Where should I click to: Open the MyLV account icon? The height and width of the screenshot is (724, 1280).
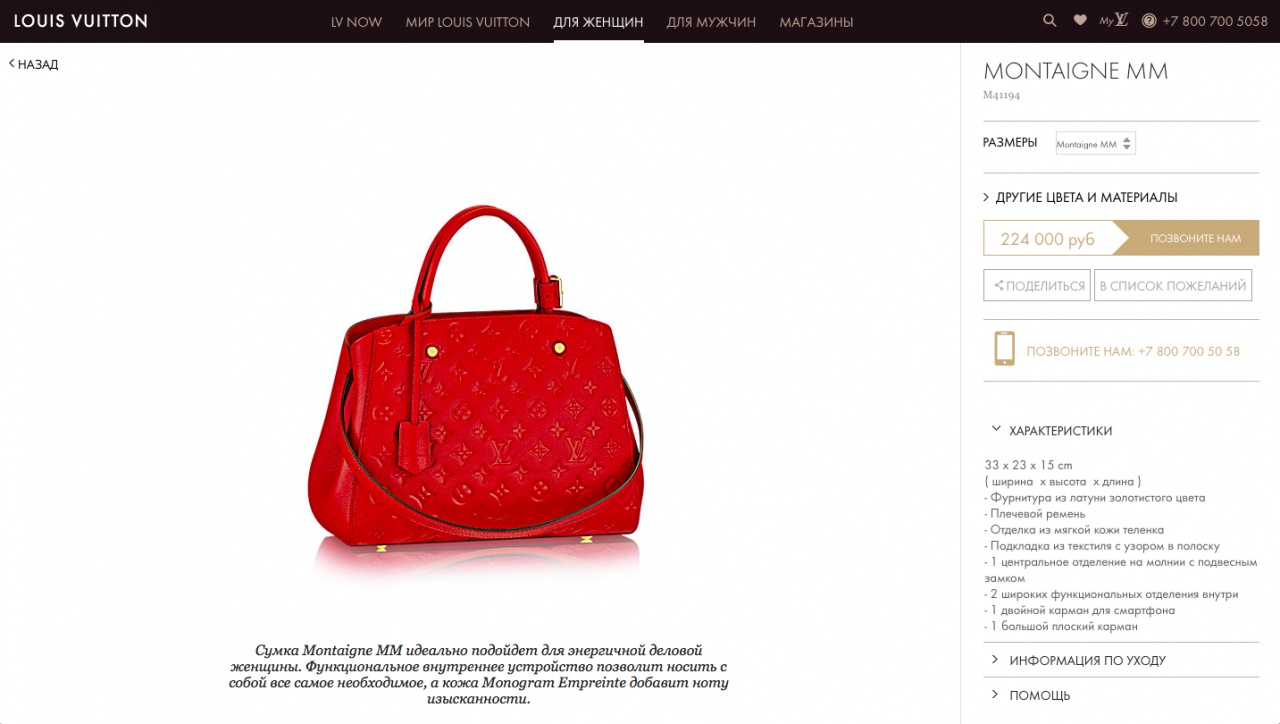(1114, 20)
